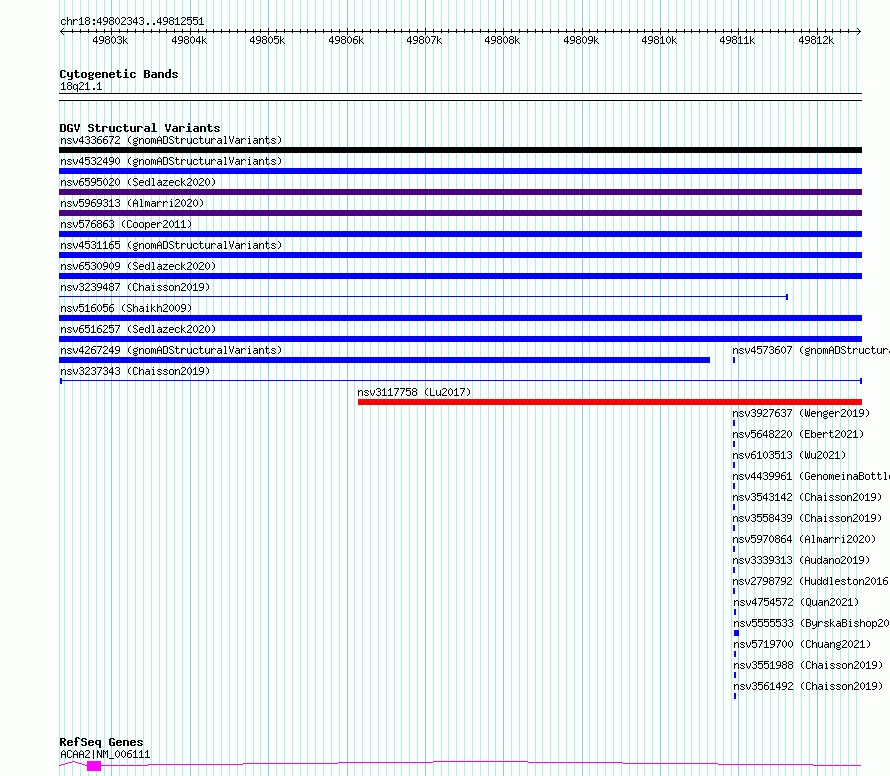Click the Cytogenetic Bands track title
The height and width of the screenshot is (776, 890).
pos(119,74)
